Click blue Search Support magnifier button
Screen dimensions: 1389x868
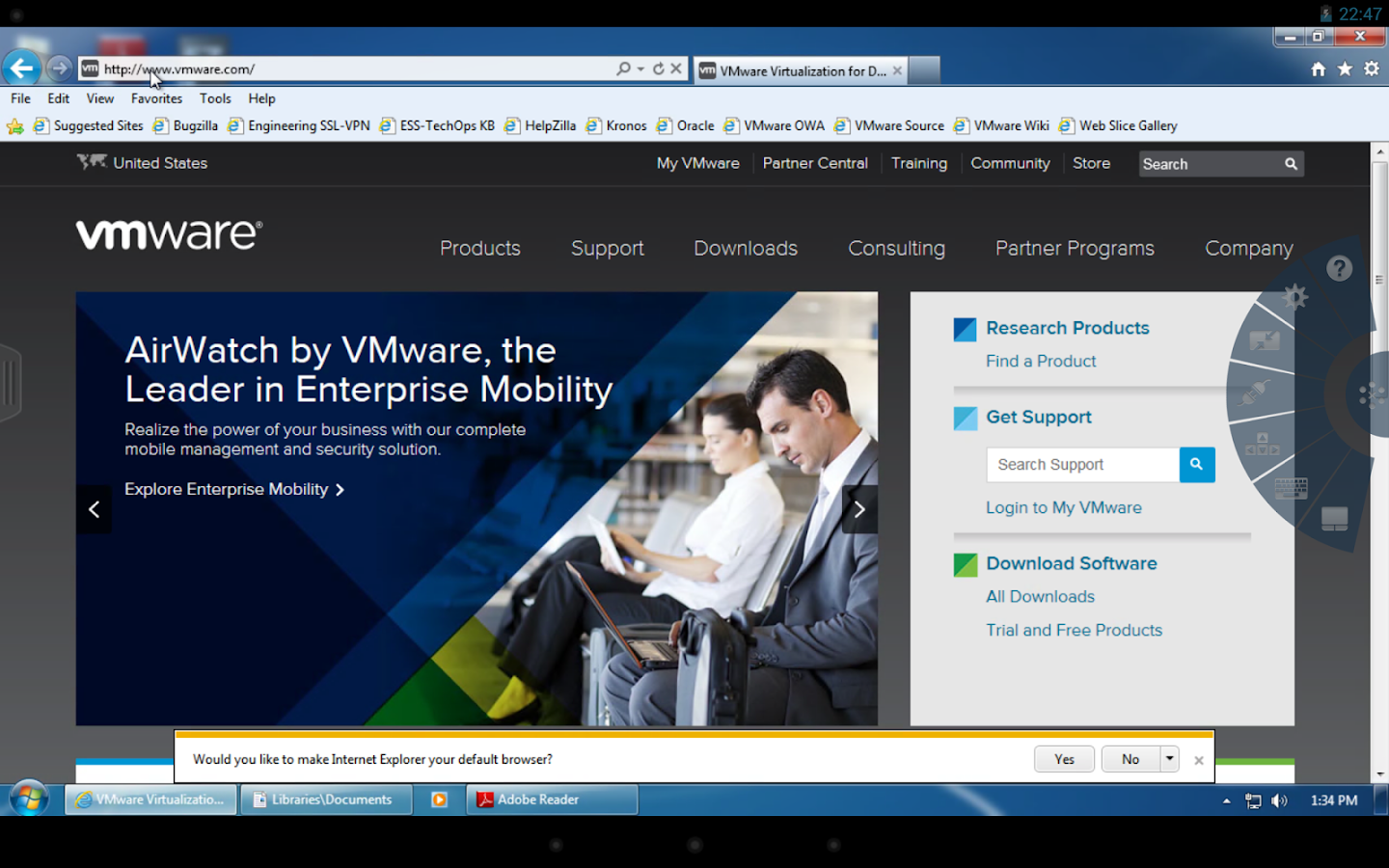[x=1197, y=465]
